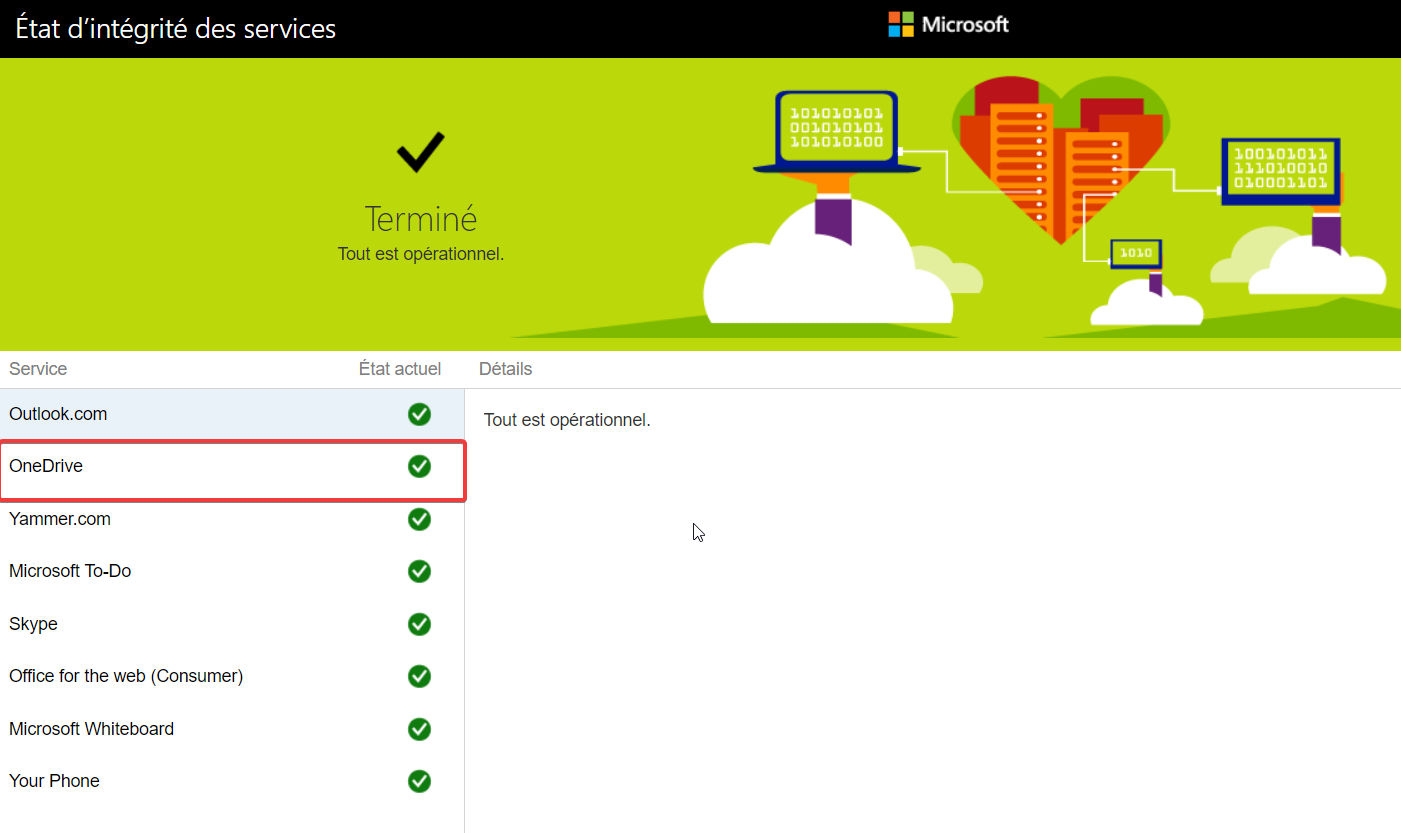Click the Terminé status heading
Screen dimensions: 1401x833
click(421, 219)
